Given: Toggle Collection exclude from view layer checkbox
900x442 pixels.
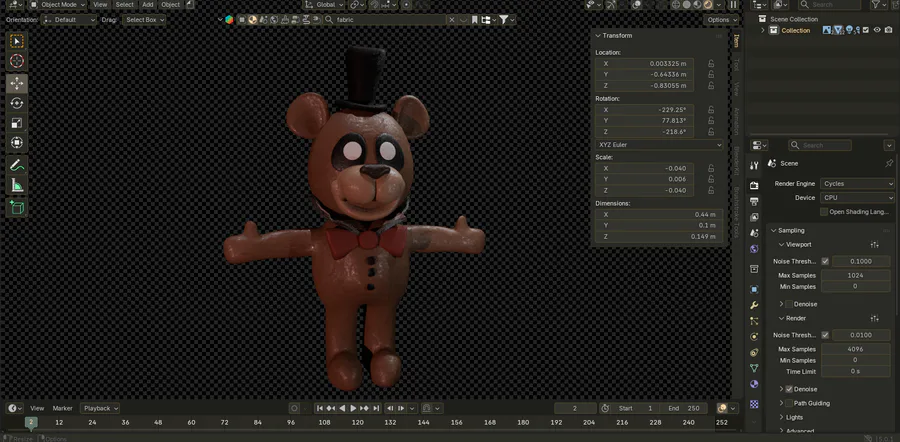Looking at the screenshot, I should [866, 30].
